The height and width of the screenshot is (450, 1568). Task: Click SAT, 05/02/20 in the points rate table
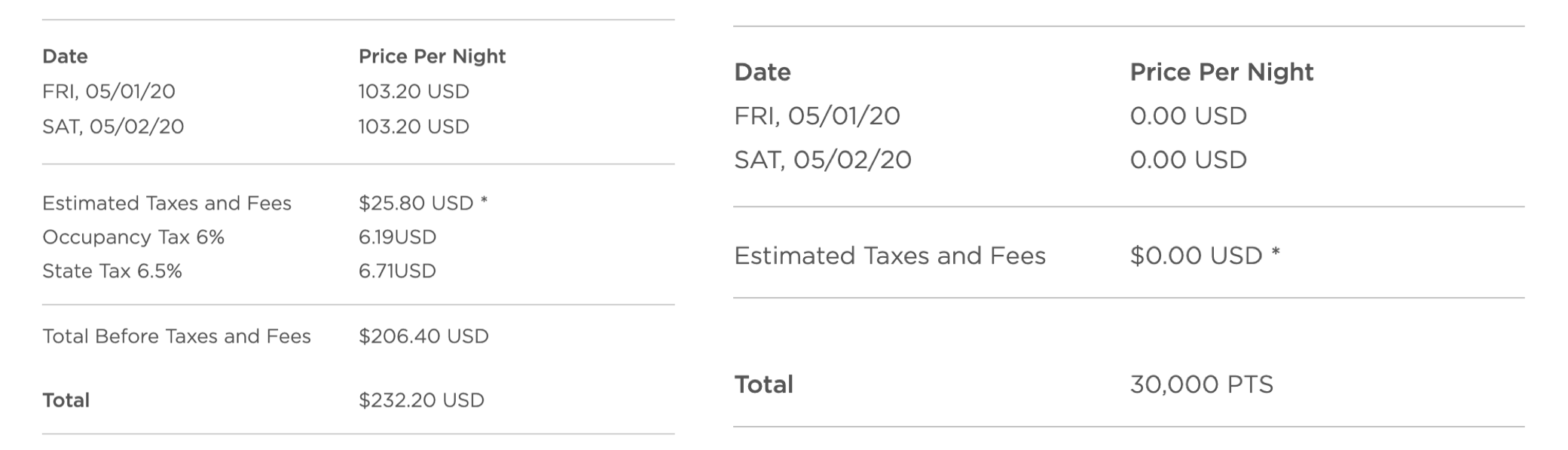[823, 160]
